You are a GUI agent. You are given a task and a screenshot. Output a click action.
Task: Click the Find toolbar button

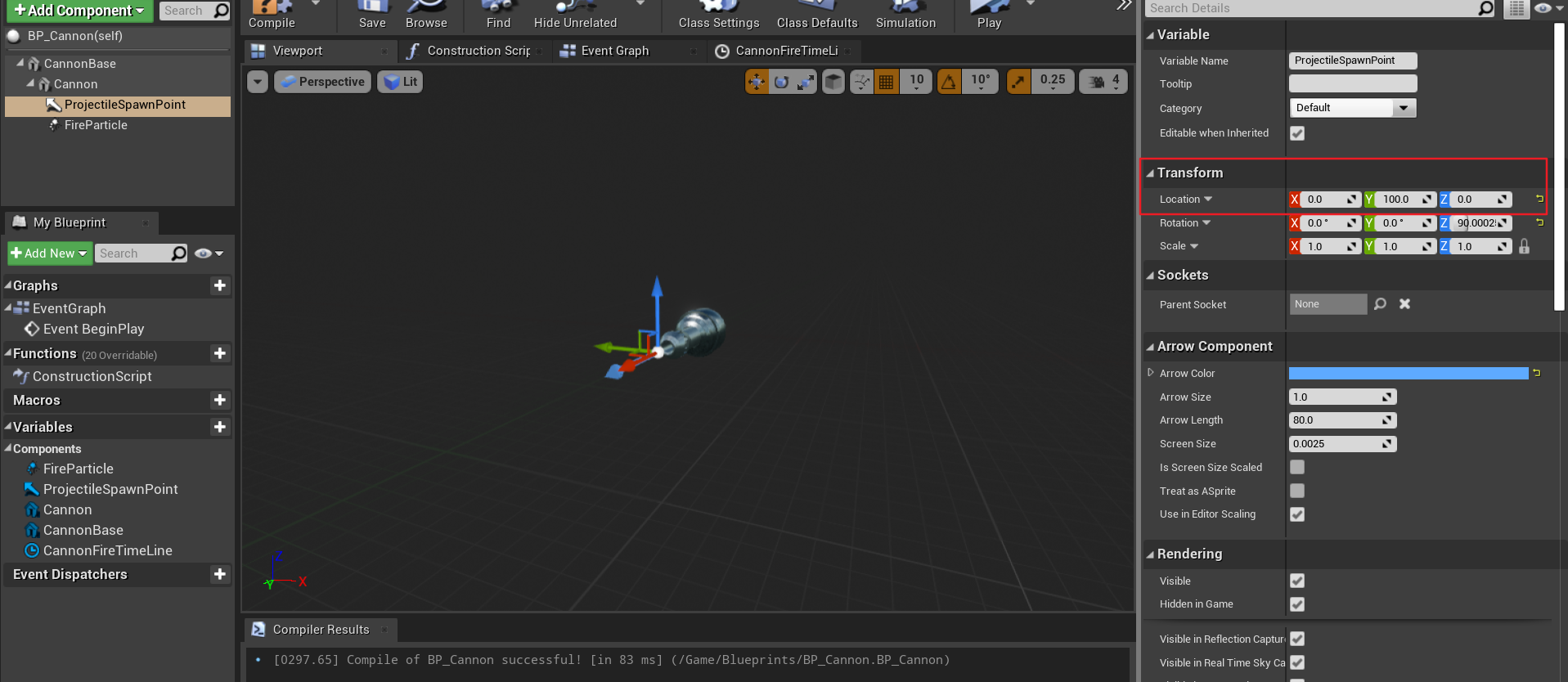coord(498,15)
